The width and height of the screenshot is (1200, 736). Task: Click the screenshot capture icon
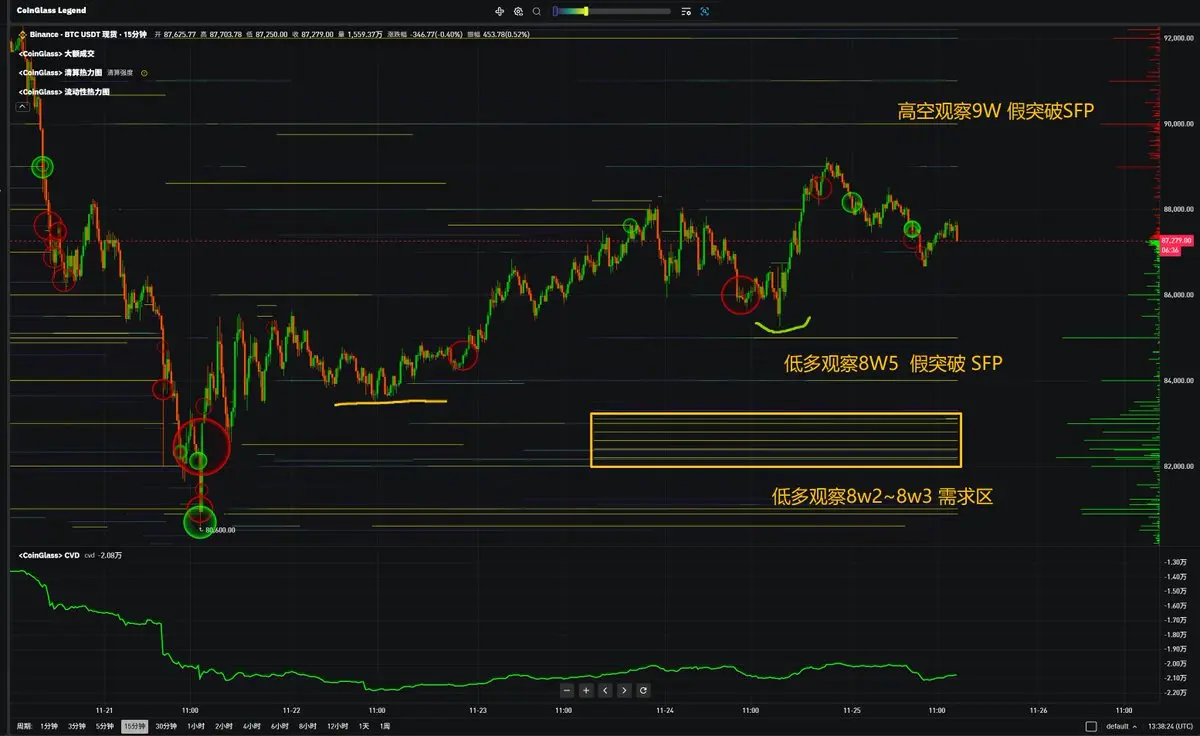point(704,11)
